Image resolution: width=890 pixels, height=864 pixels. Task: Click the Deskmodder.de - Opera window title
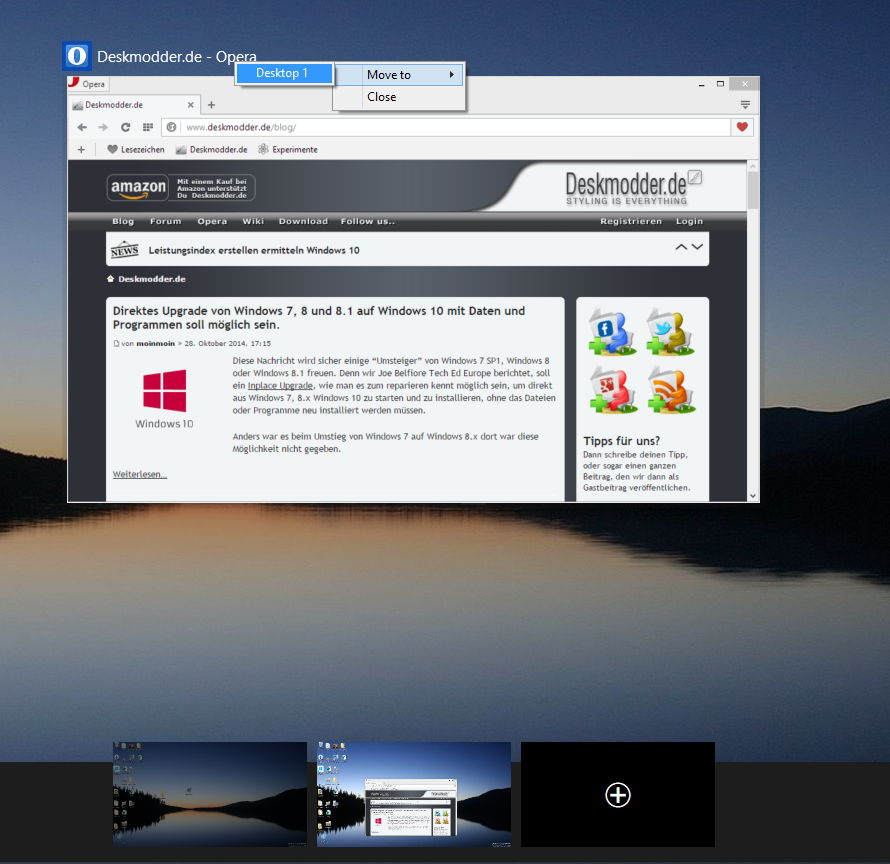pos(177,57)
